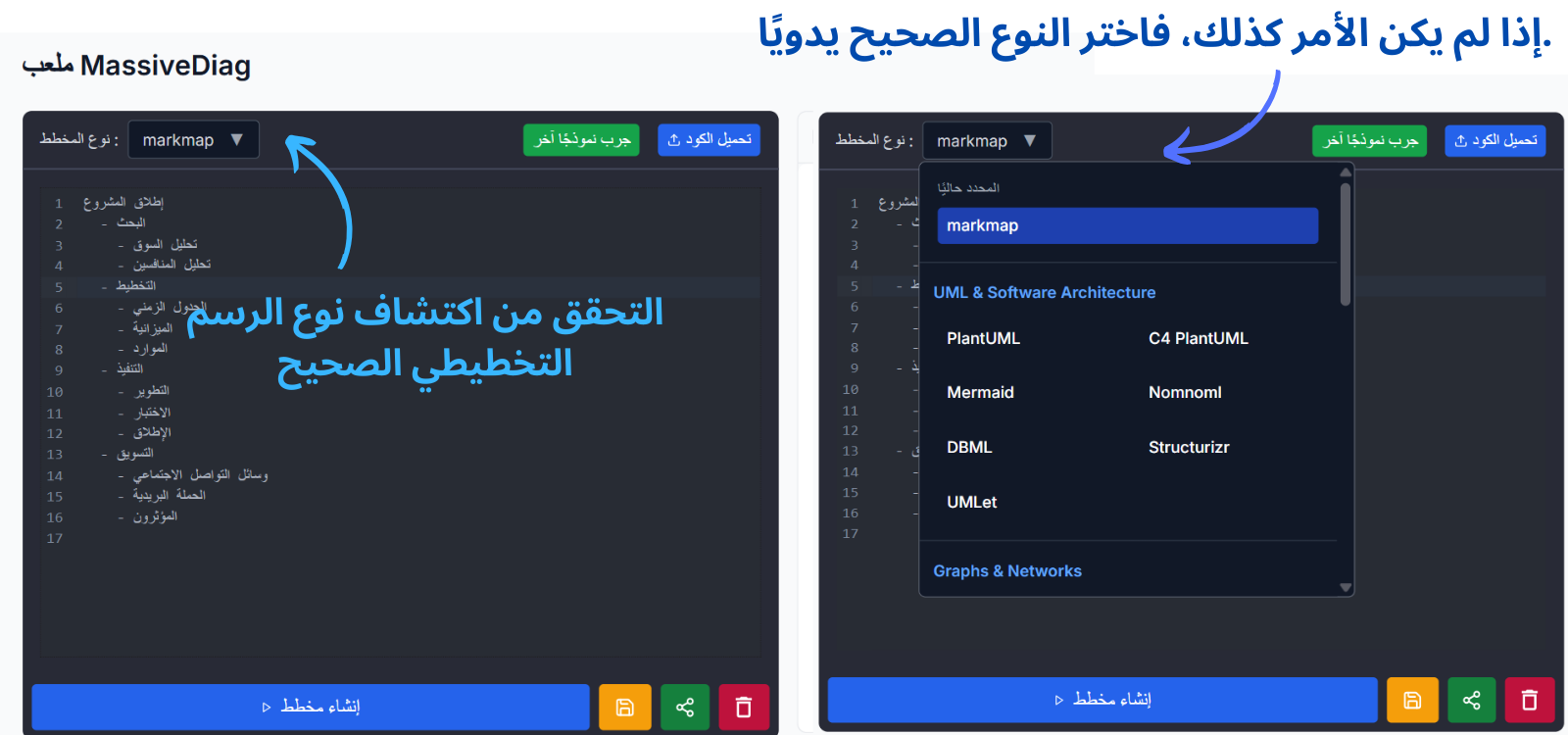Click line 1 project launch text in left editor
Viewport: 1568px width, 735px height.
click(x=123, y=203)
